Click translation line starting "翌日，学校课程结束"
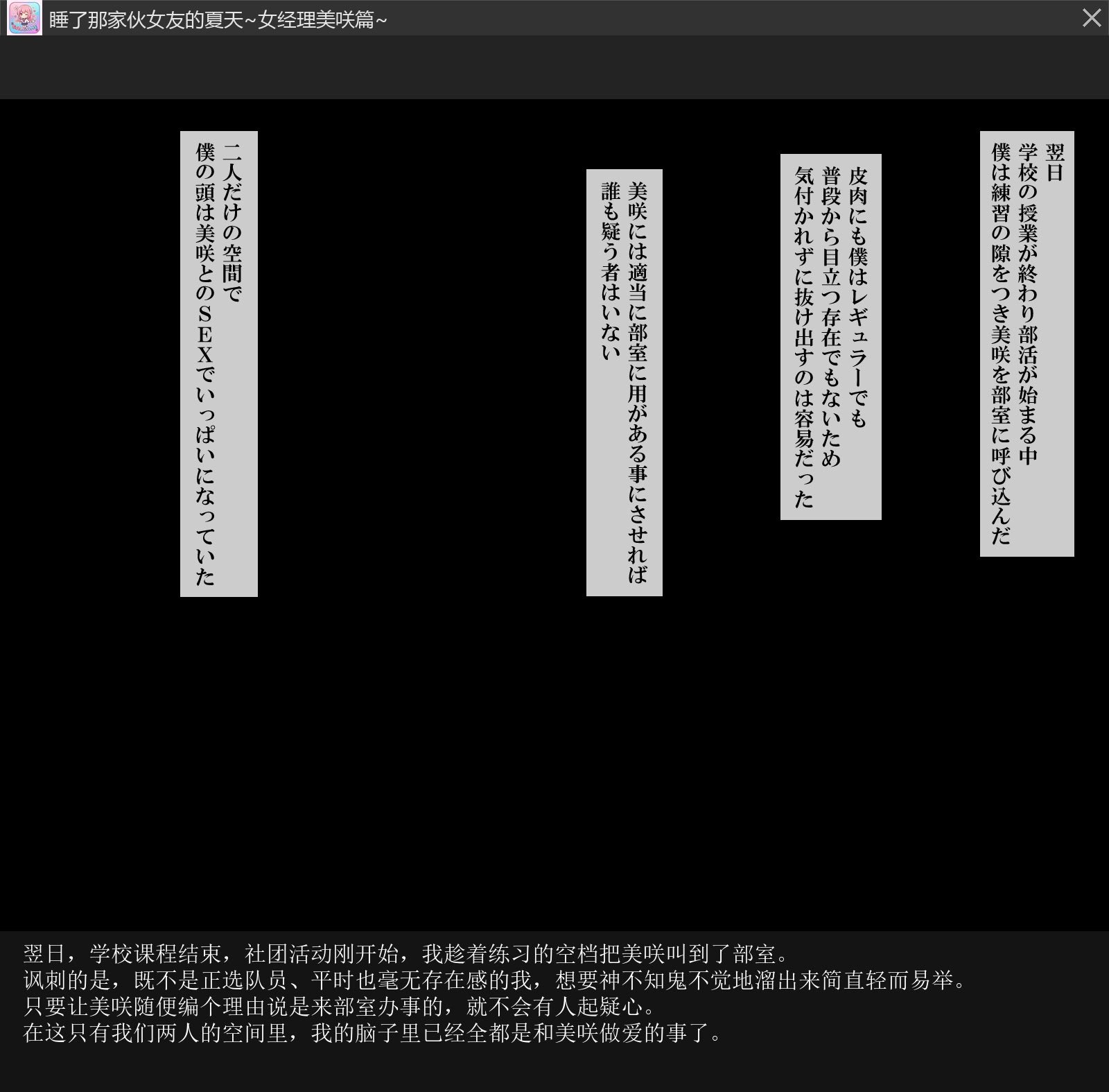Image resolution: width=1109 pixels, height=1092 pixels. tap(405, 954)
